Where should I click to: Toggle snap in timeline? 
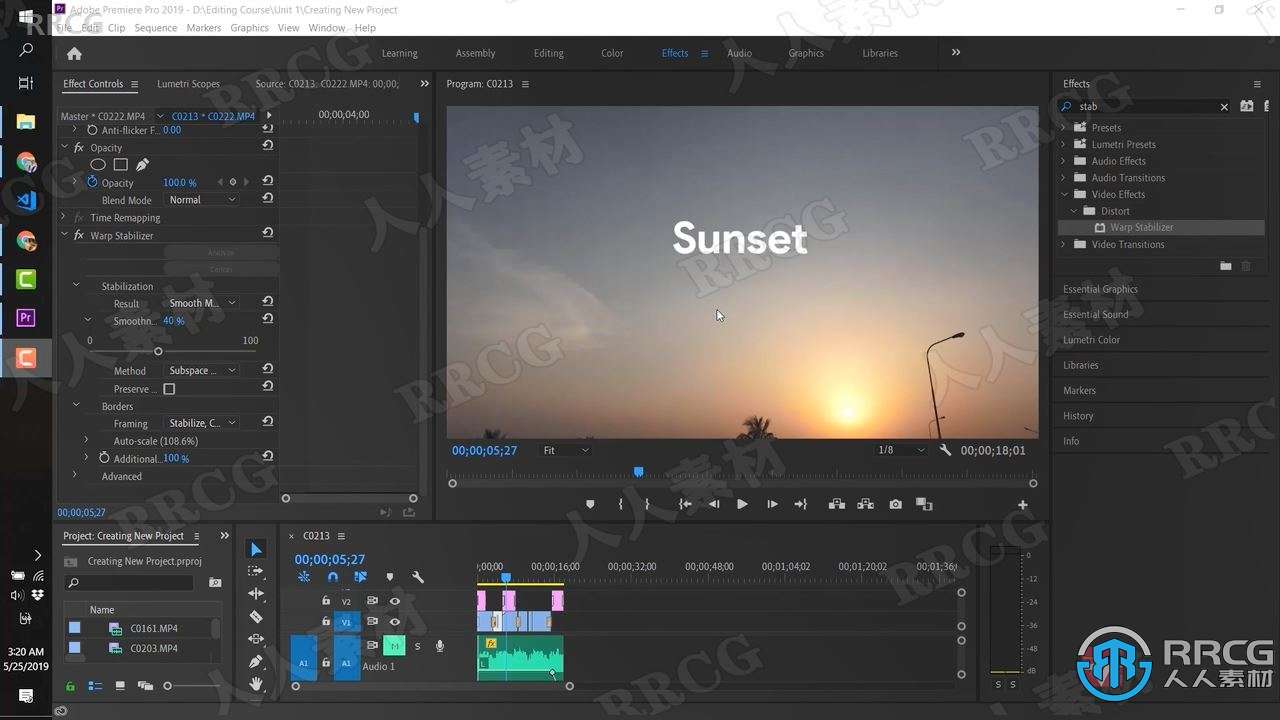click(332, 577)
